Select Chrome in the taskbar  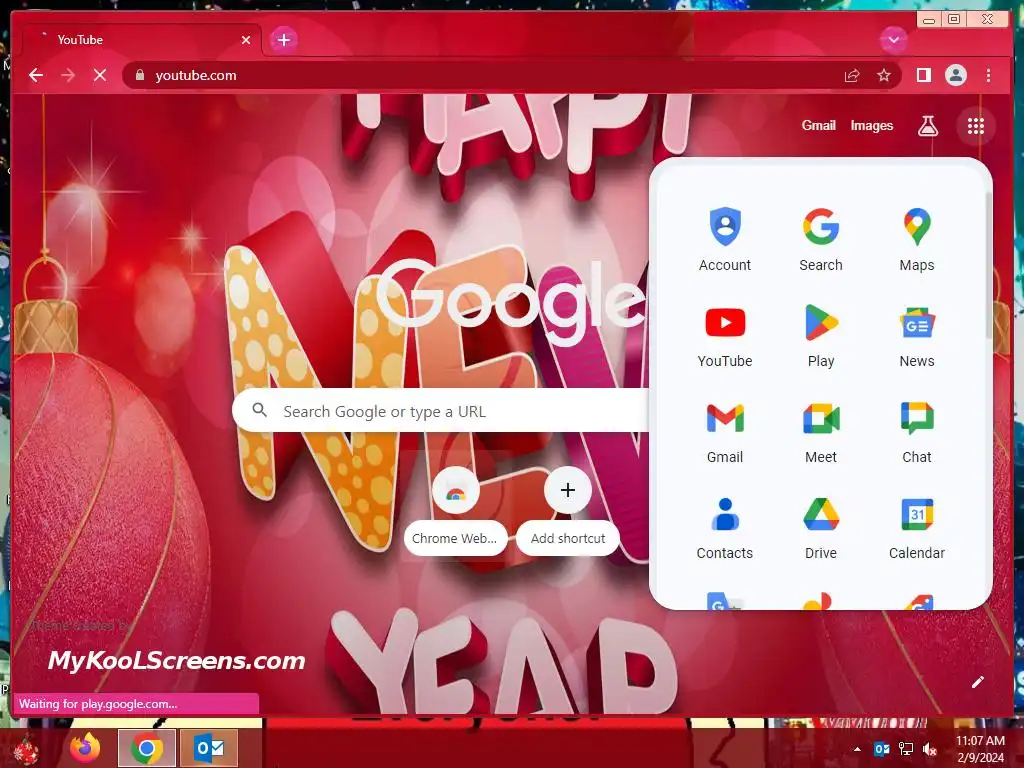click(147, 748)
